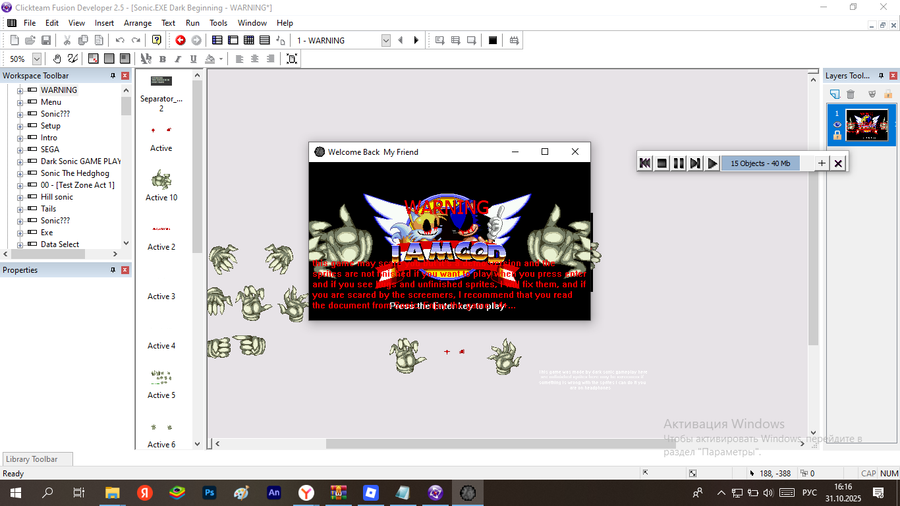900x506 pixels.
Task: Rewind the running app to start
Action: pos(645,164)
